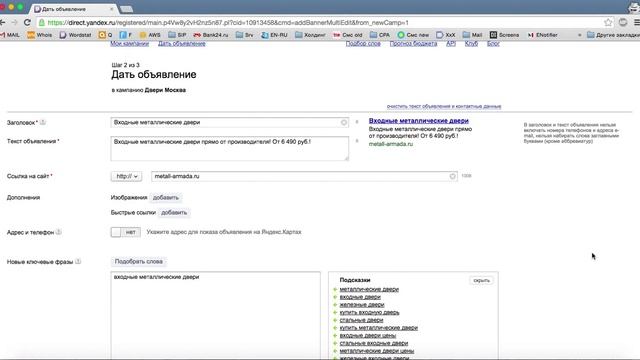Screen dimensions: 640x360
Task: Open the MAIL bookmark
Action: tap(10, 35)
